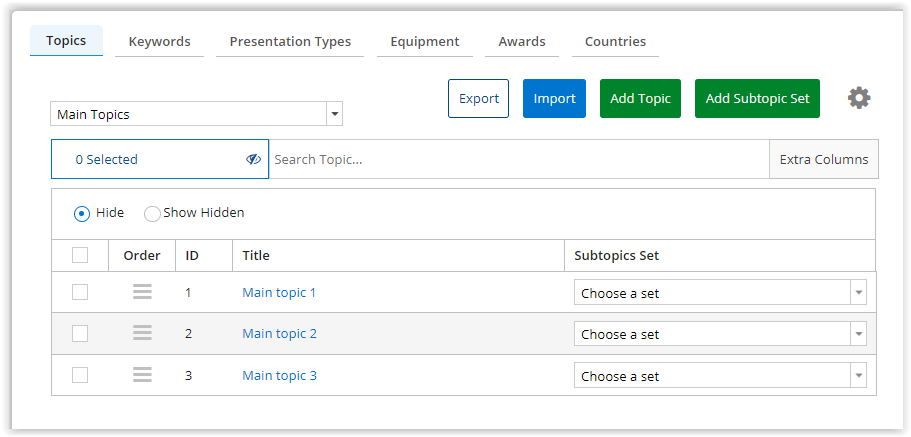This screenshot has width=911, height=437.
Task: Click the Search Topic input field
Action: 519,159
